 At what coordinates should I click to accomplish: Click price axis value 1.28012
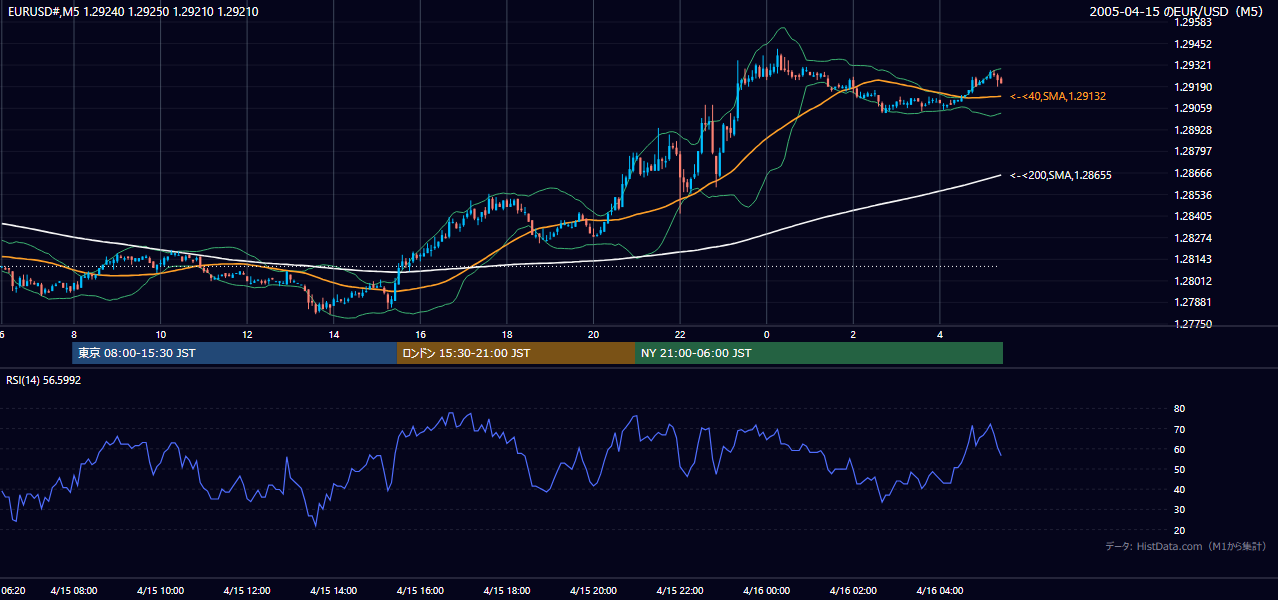(x=1192, y=281)
